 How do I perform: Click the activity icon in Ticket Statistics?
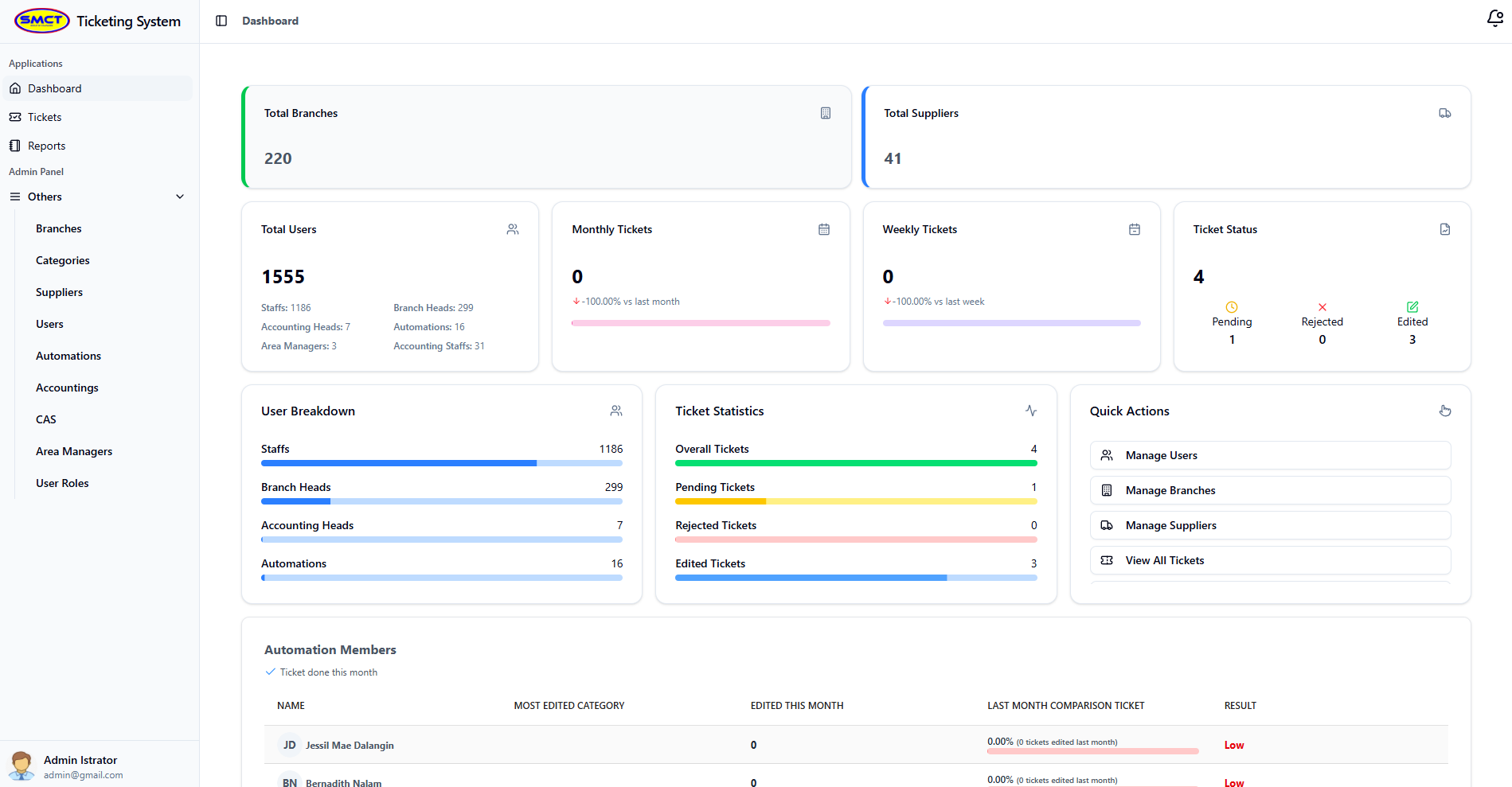pos(1031,411)
